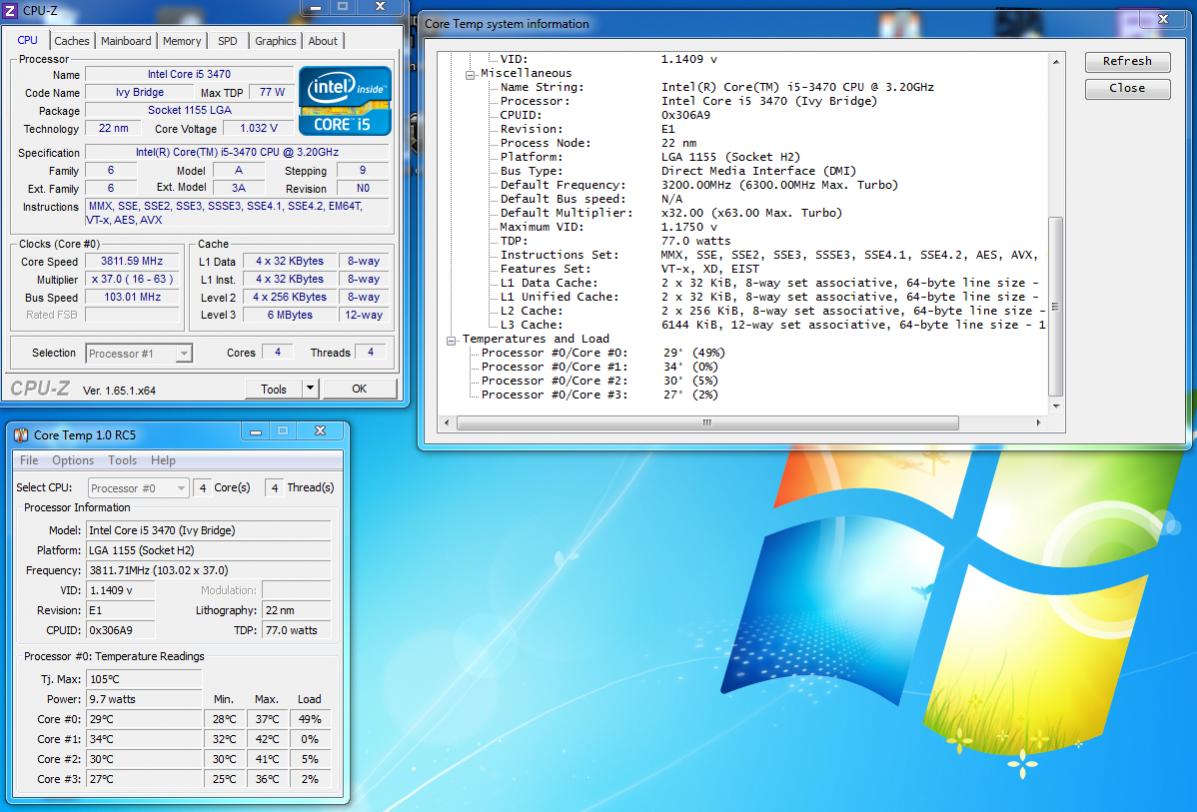
Task: Click OK in CPU-Z
Action: click(x=360, y=389)
